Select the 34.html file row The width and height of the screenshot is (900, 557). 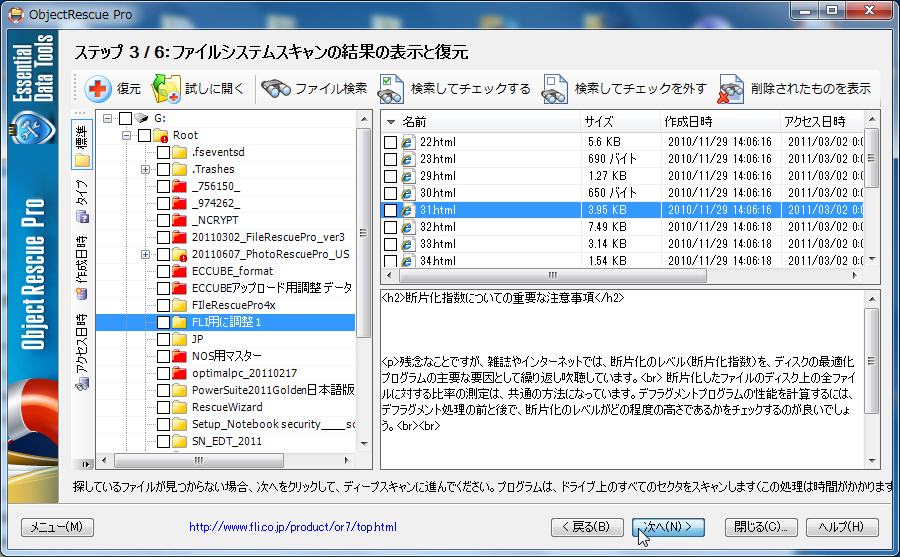[622, 261]
